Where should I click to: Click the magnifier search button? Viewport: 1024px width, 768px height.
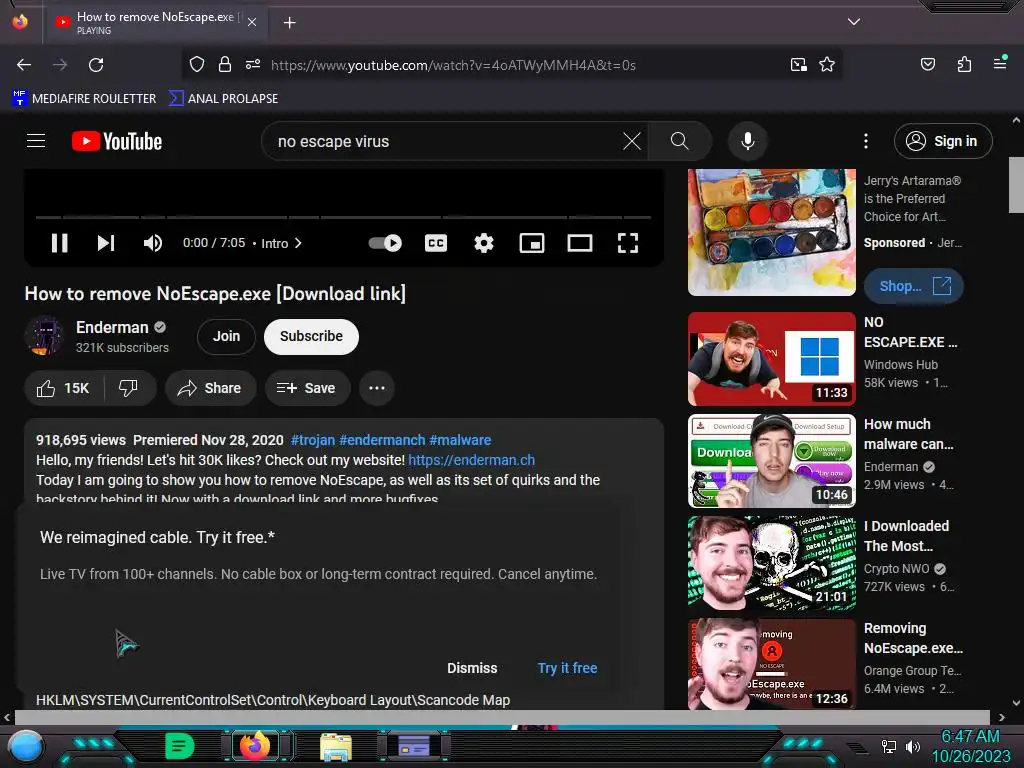point(680,141)
